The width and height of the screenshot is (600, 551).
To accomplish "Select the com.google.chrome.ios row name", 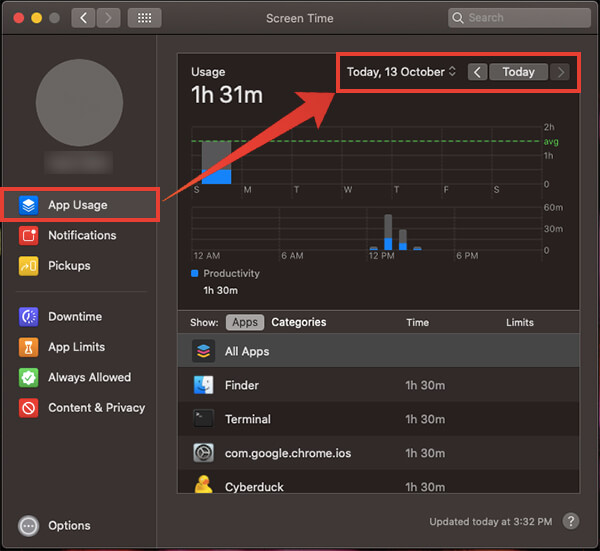I will click(288, 453).
